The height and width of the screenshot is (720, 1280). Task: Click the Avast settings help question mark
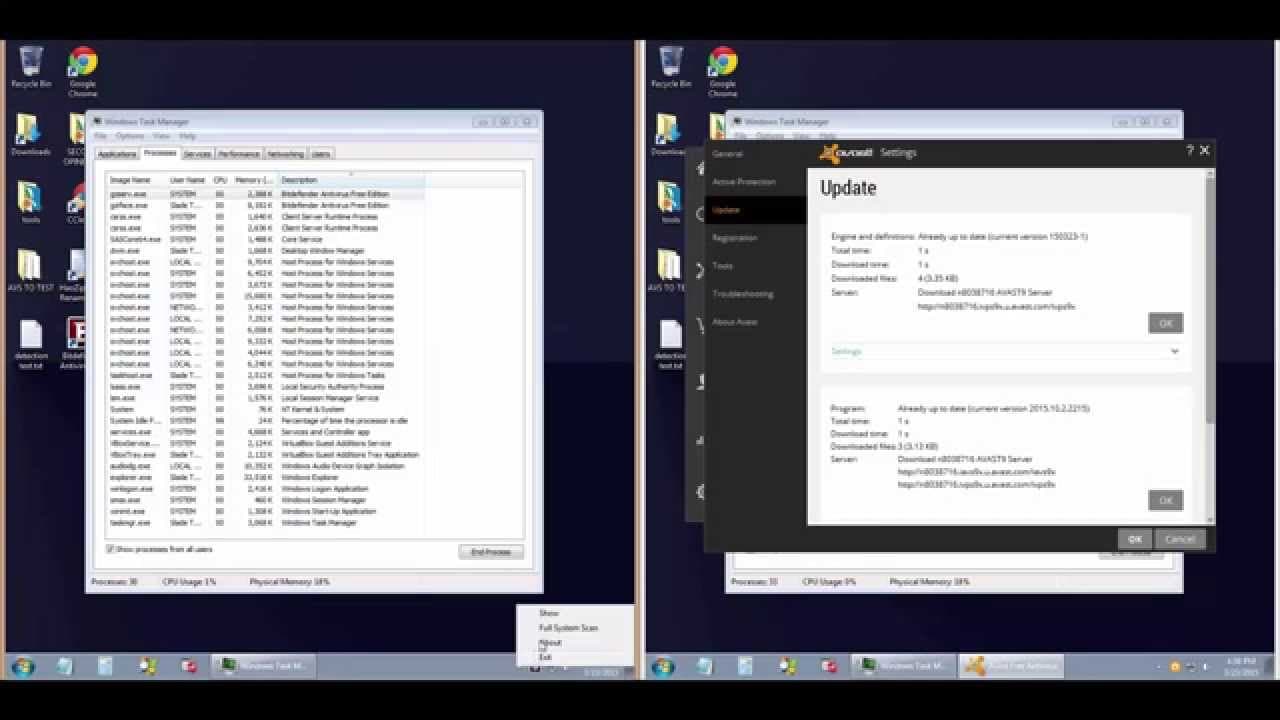click(1189, 151)
